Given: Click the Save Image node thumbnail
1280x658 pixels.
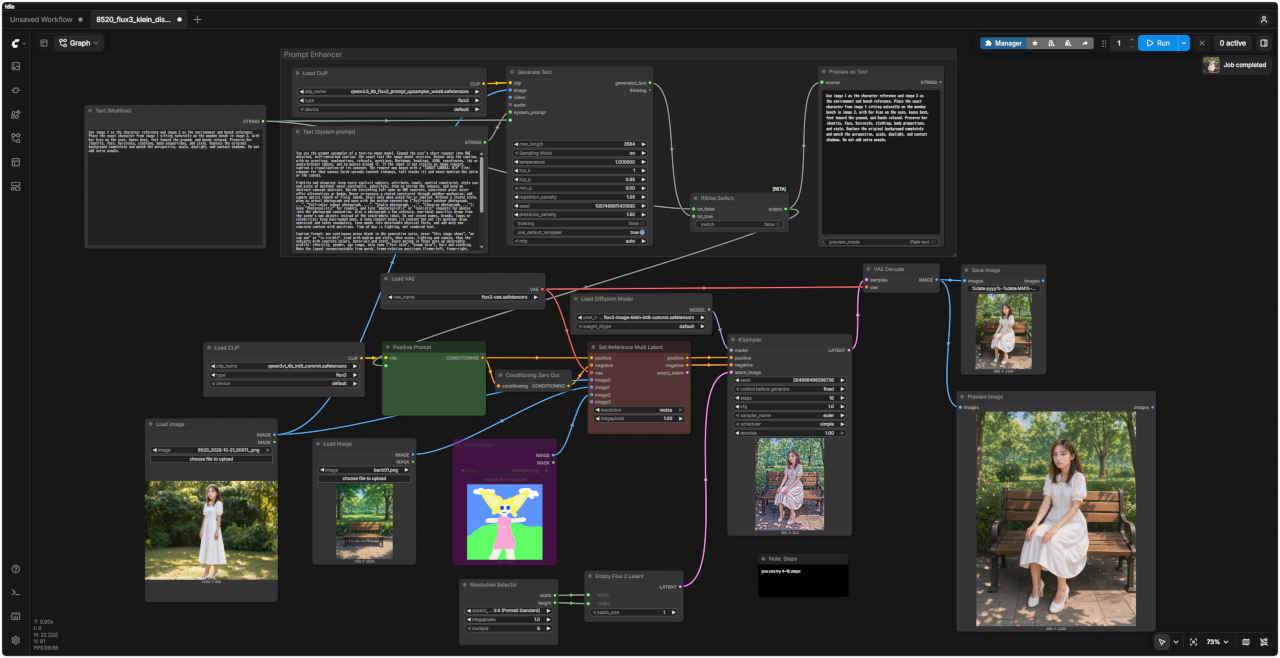Looking at the screenshot, I should tap(1004, 331).
